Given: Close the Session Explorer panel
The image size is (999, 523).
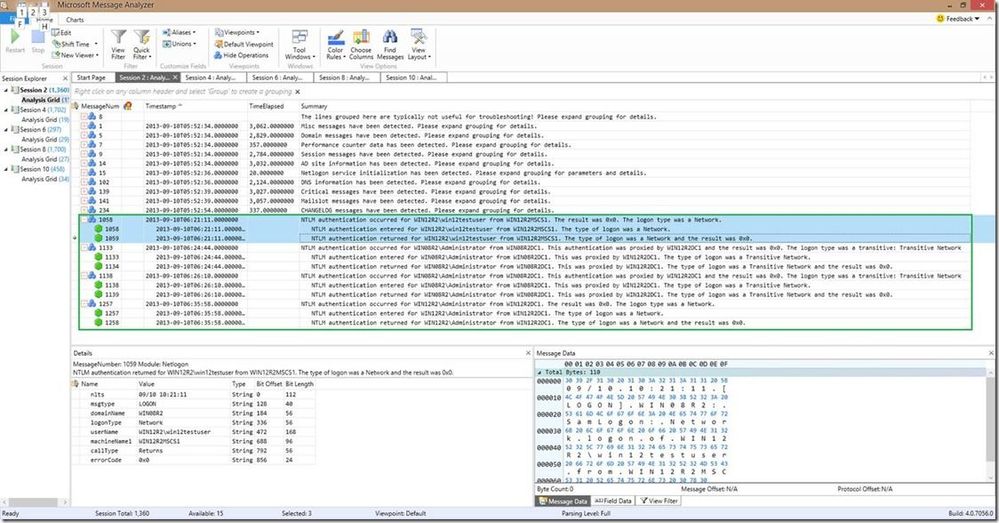Looking at the screenshot, I should 65,78.
